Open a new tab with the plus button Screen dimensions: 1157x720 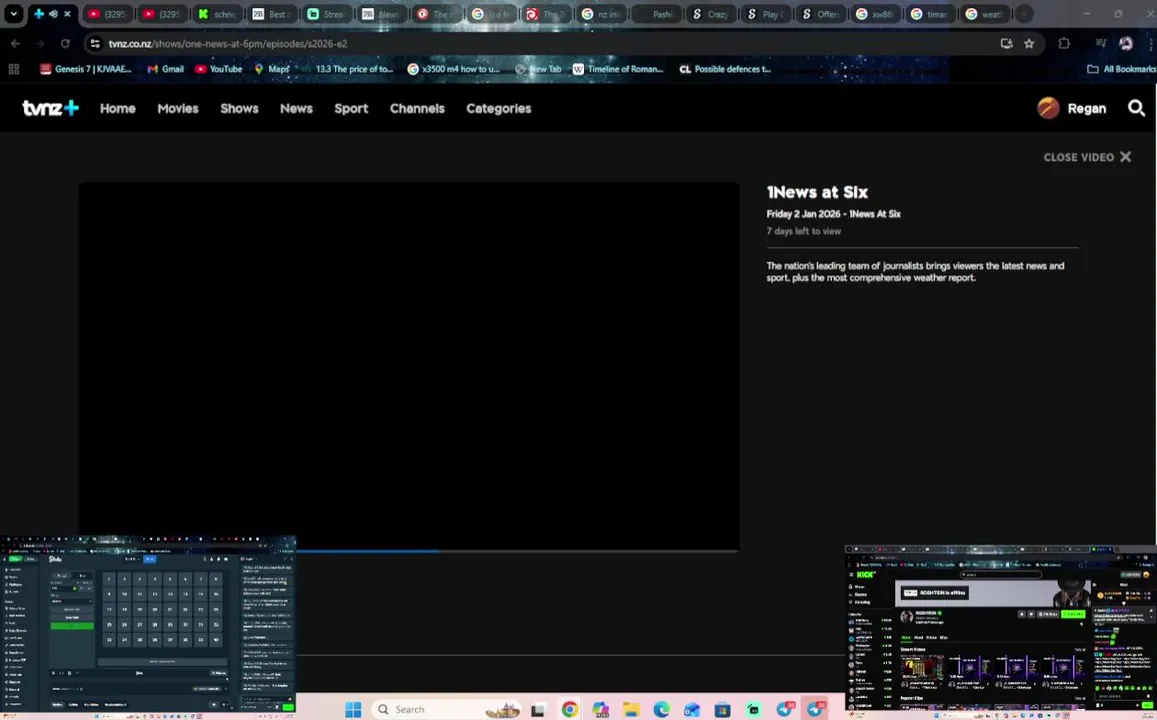(1024, 14)
